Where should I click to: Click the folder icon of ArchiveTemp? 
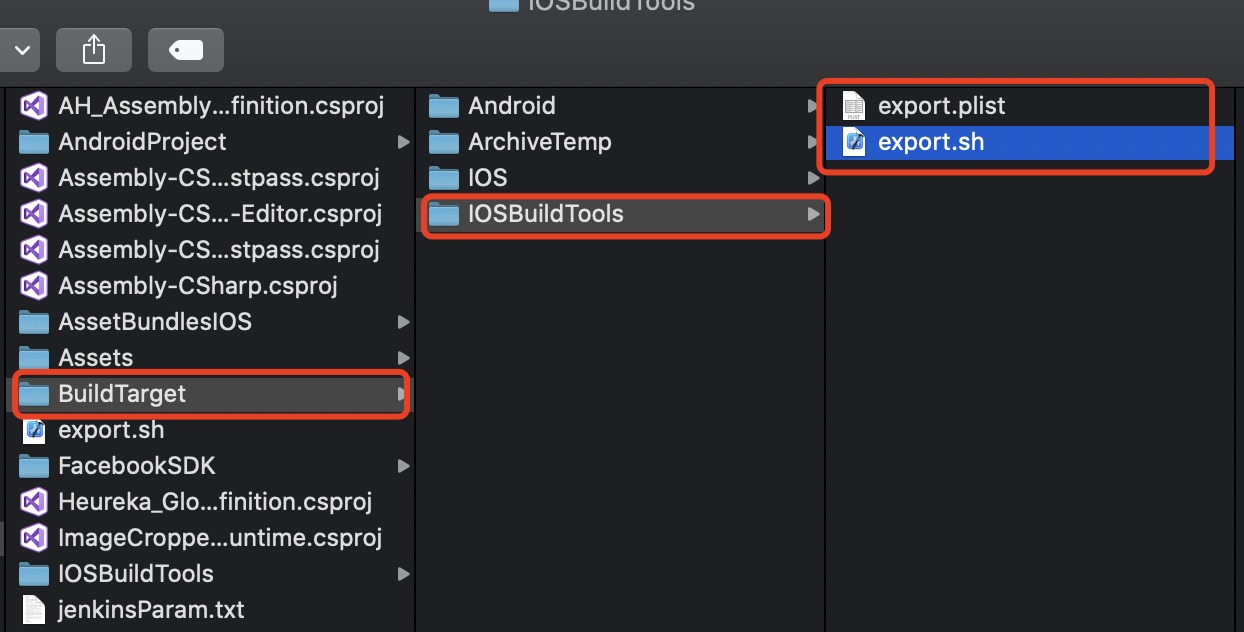pos(443,141)
